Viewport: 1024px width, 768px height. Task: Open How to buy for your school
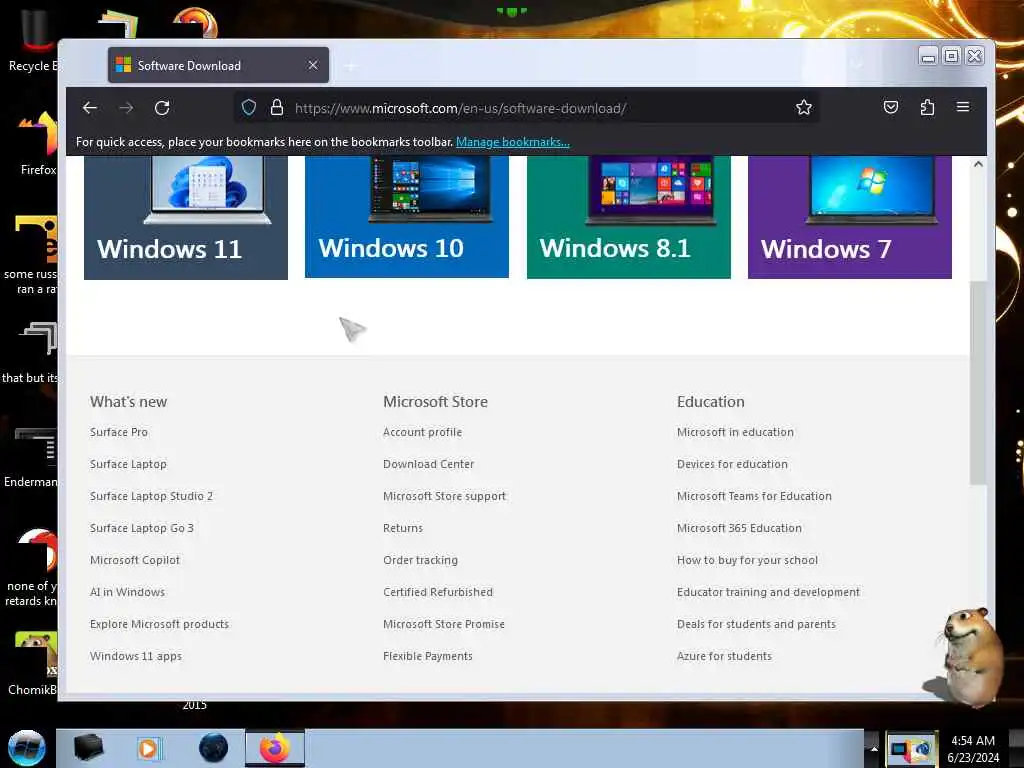click(747, 560)
